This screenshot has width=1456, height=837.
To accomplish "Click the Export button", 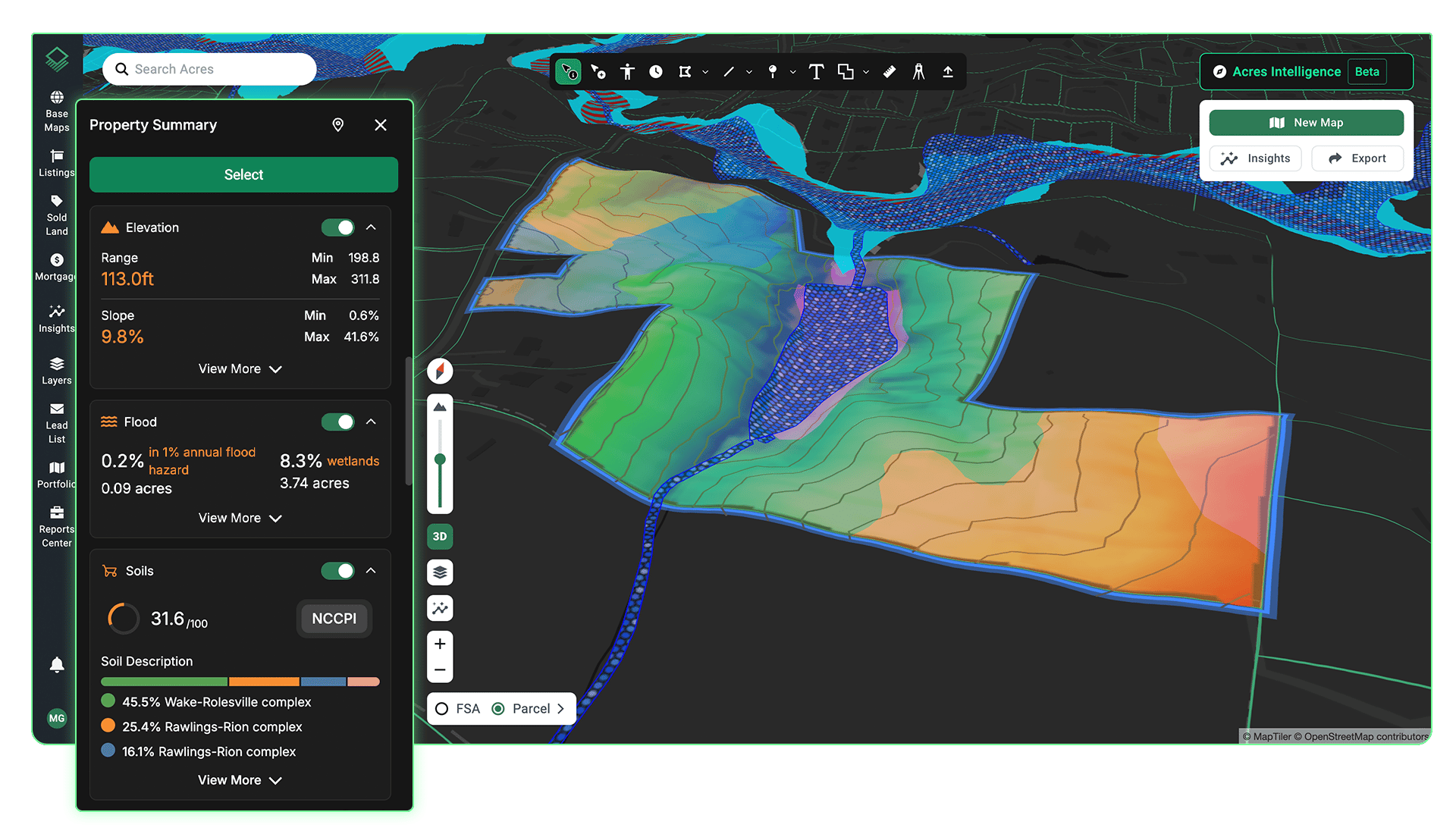I will [x=1357, y=158].
